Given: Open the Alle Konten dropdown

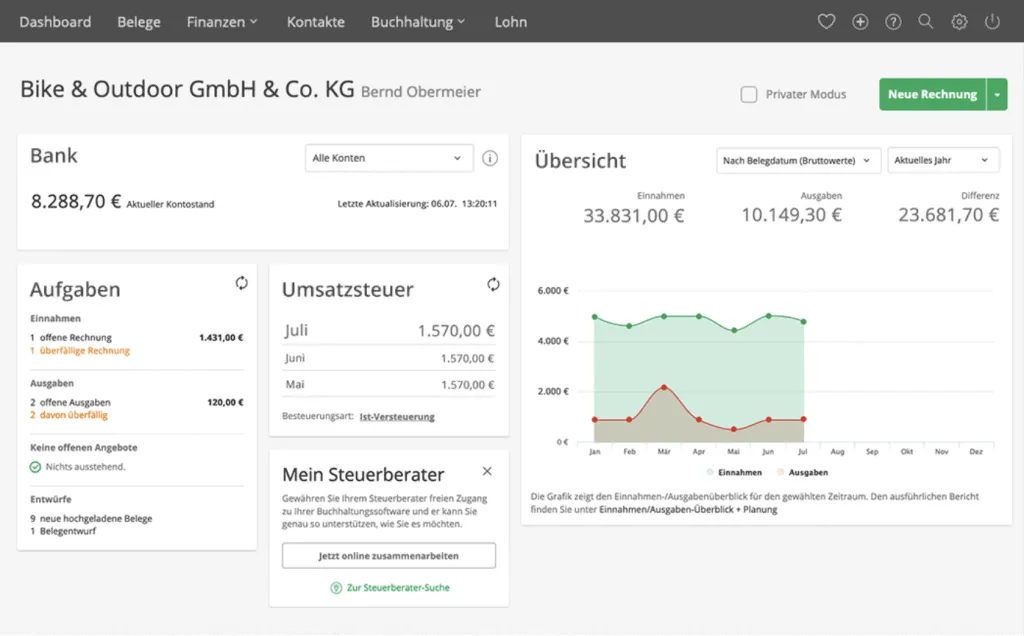Looking at the screenshot, I should [x=388, y=157].
